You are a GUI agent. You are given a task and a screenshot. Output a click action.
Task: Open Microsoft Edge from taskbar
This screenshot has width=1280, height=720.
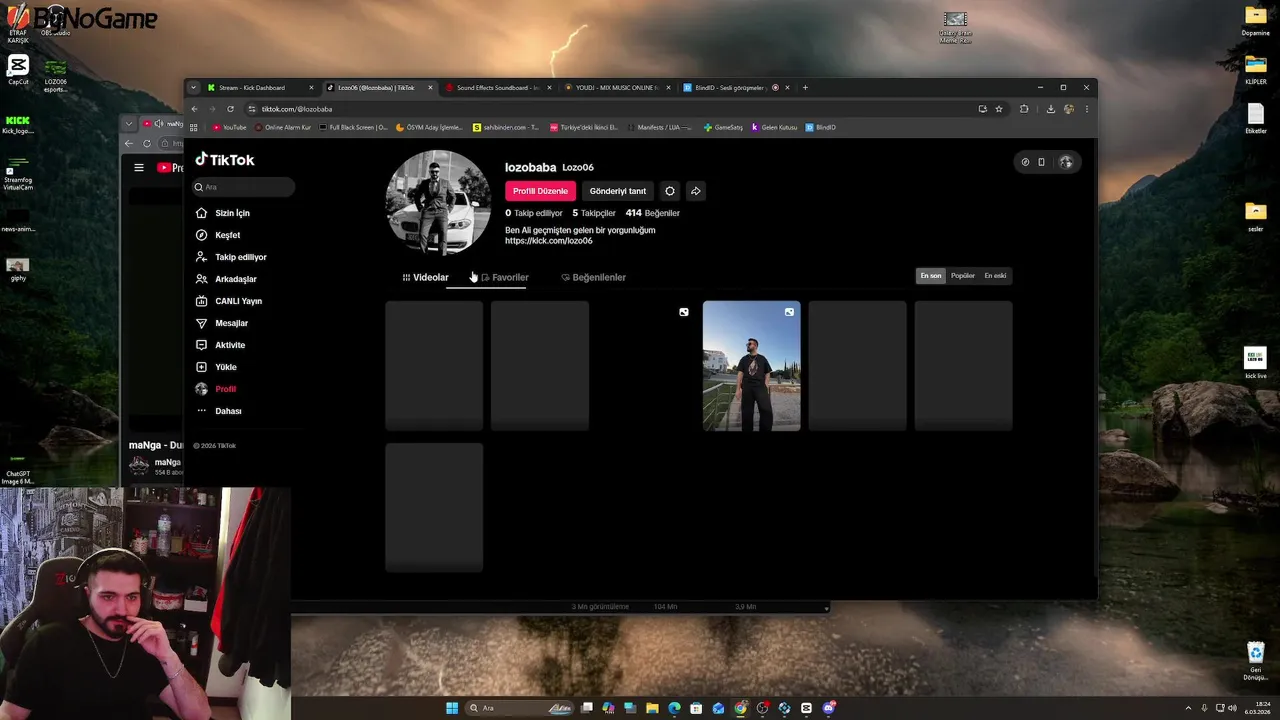[x=674, y=708]
